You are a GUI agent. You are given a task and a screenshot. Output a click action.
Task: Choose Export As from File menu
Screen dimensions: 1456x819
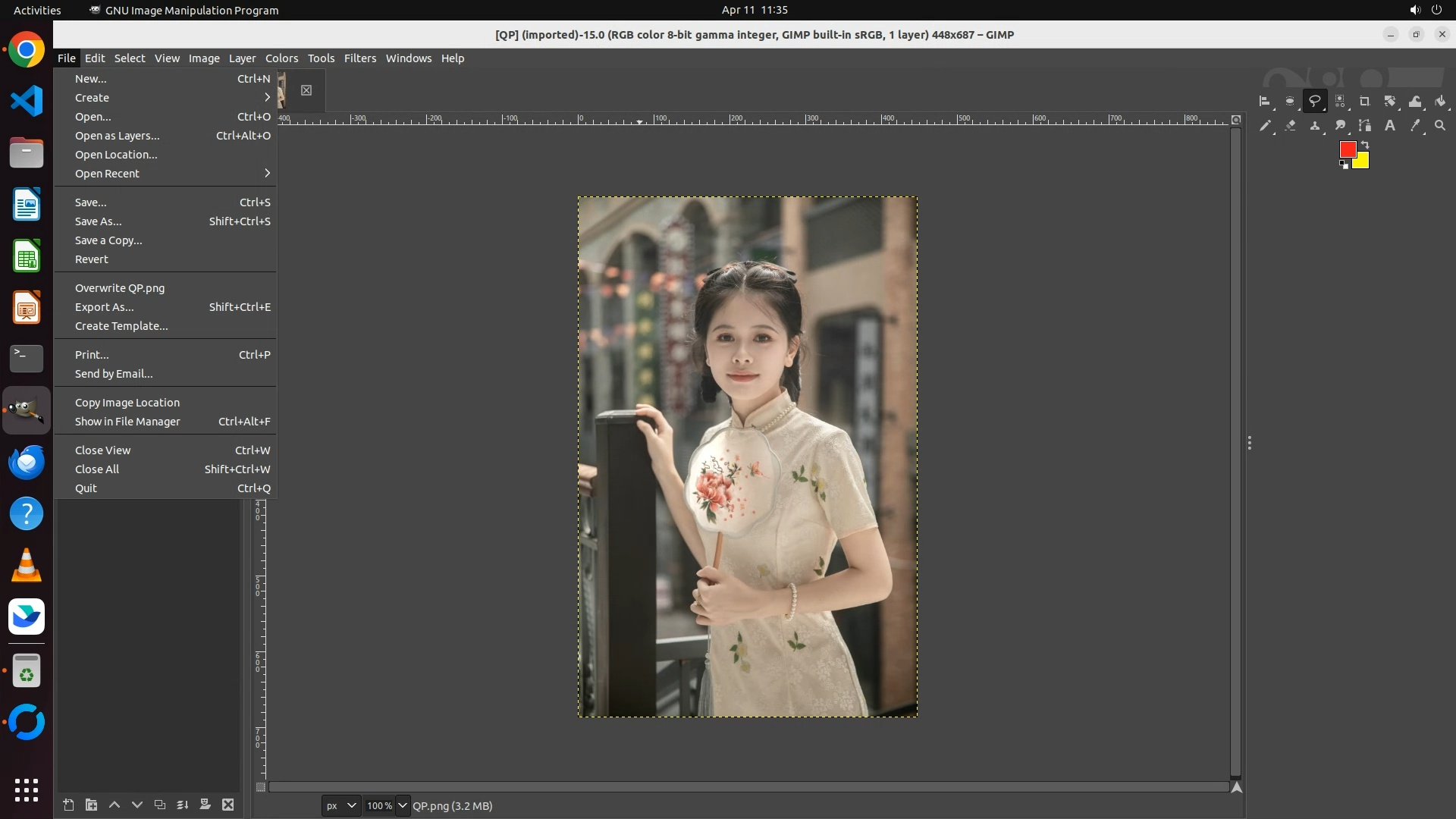104,307
